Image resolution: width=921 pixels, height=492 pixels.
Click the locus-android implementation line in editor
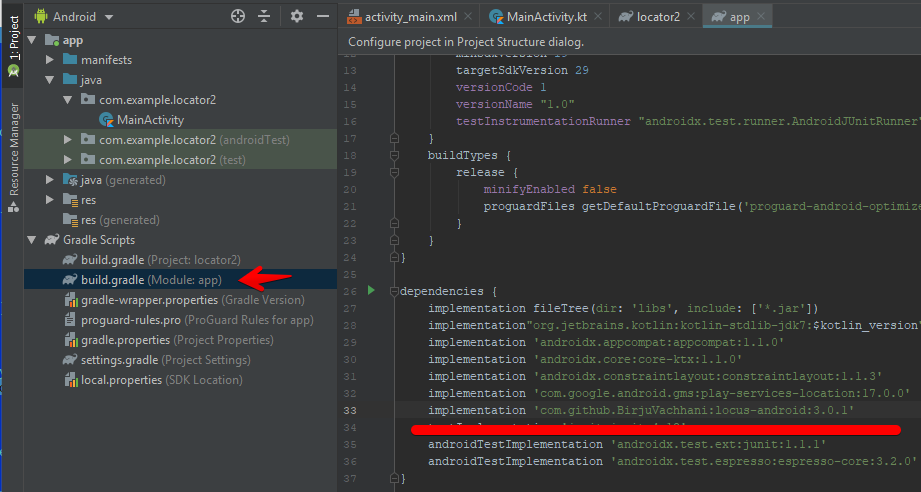click(x=640, y=410)
